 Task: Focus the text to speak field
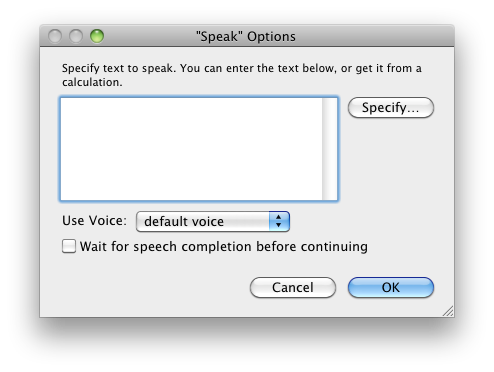pos(191,149)
